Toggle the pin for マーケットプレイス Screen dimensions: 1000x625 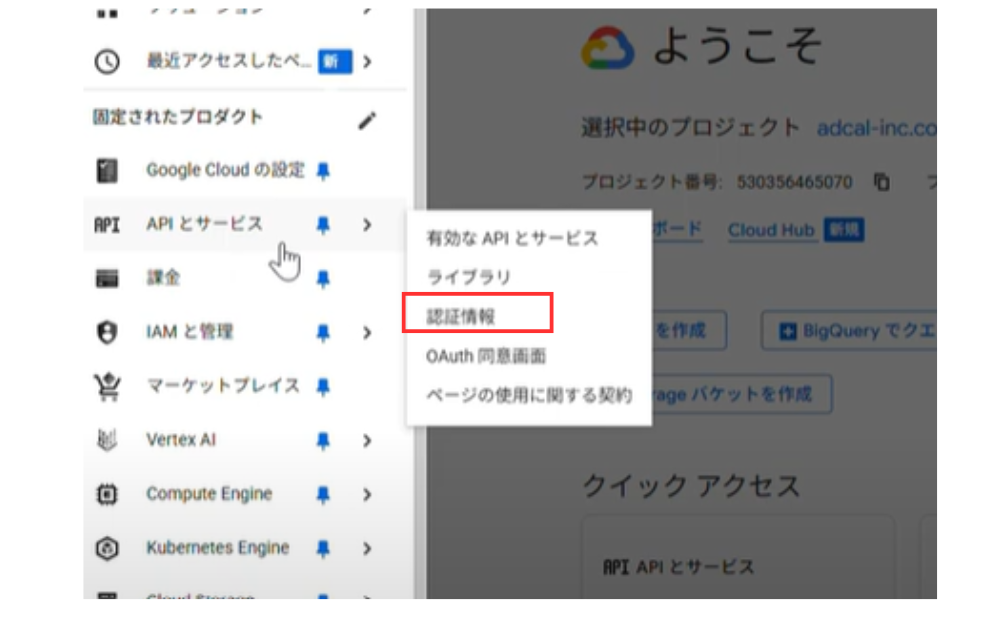click(323, 386)
